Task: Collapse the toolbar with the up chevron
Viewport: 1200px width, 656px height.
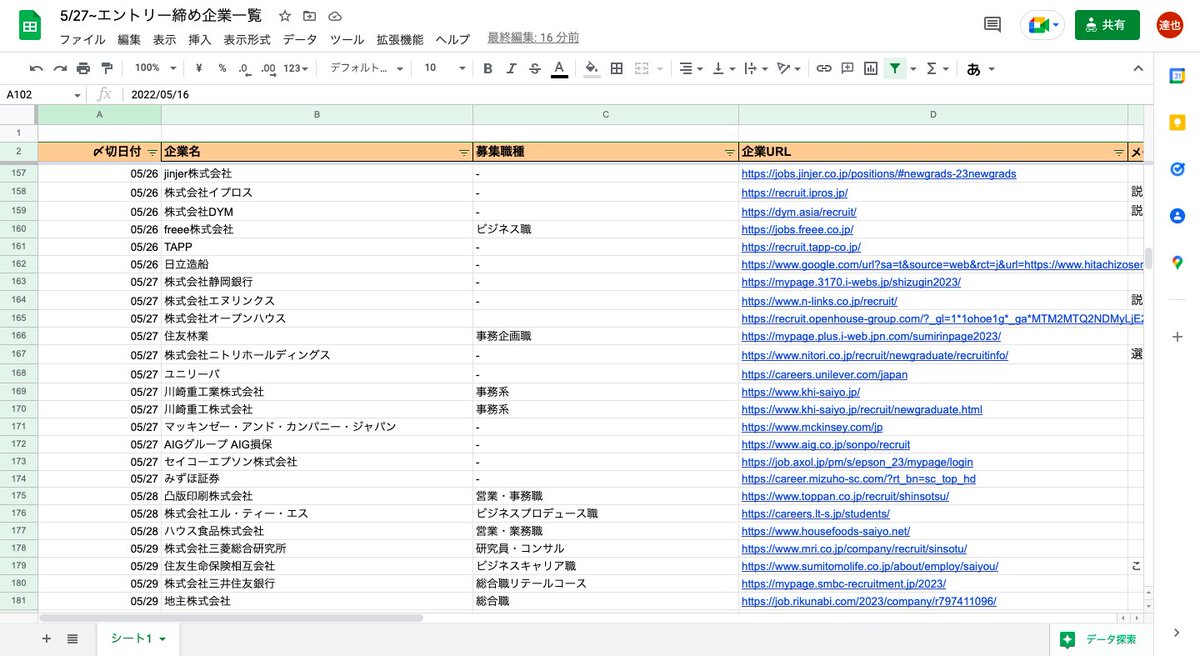Action: tap(1137, 68)
